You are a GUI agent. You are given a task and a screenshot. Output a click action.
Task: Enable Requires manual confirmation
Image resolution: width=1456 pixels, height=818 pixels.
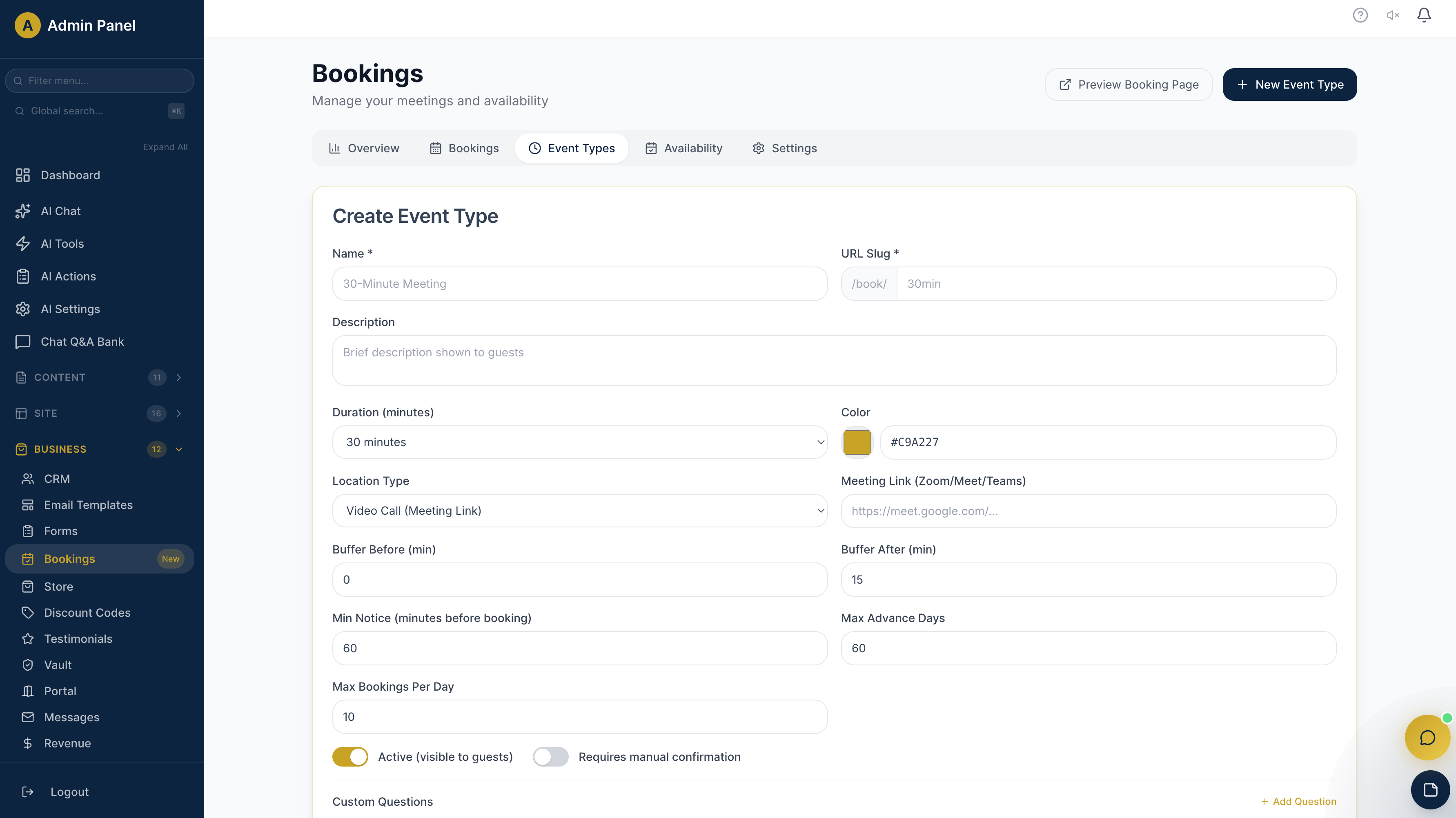pyautogui.click(x=550, y=756)
